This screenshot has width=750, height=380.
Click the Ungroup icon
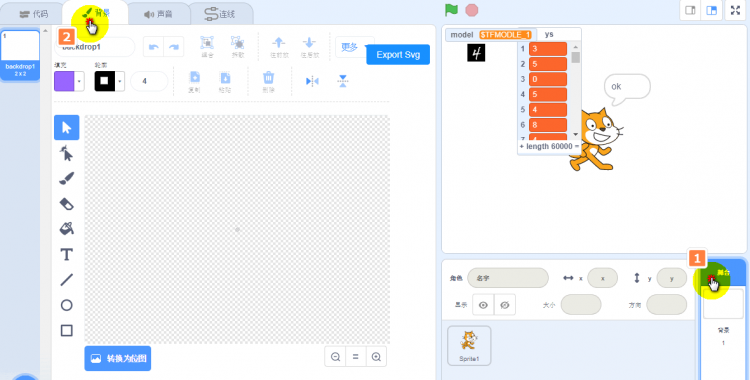(238, 47)
